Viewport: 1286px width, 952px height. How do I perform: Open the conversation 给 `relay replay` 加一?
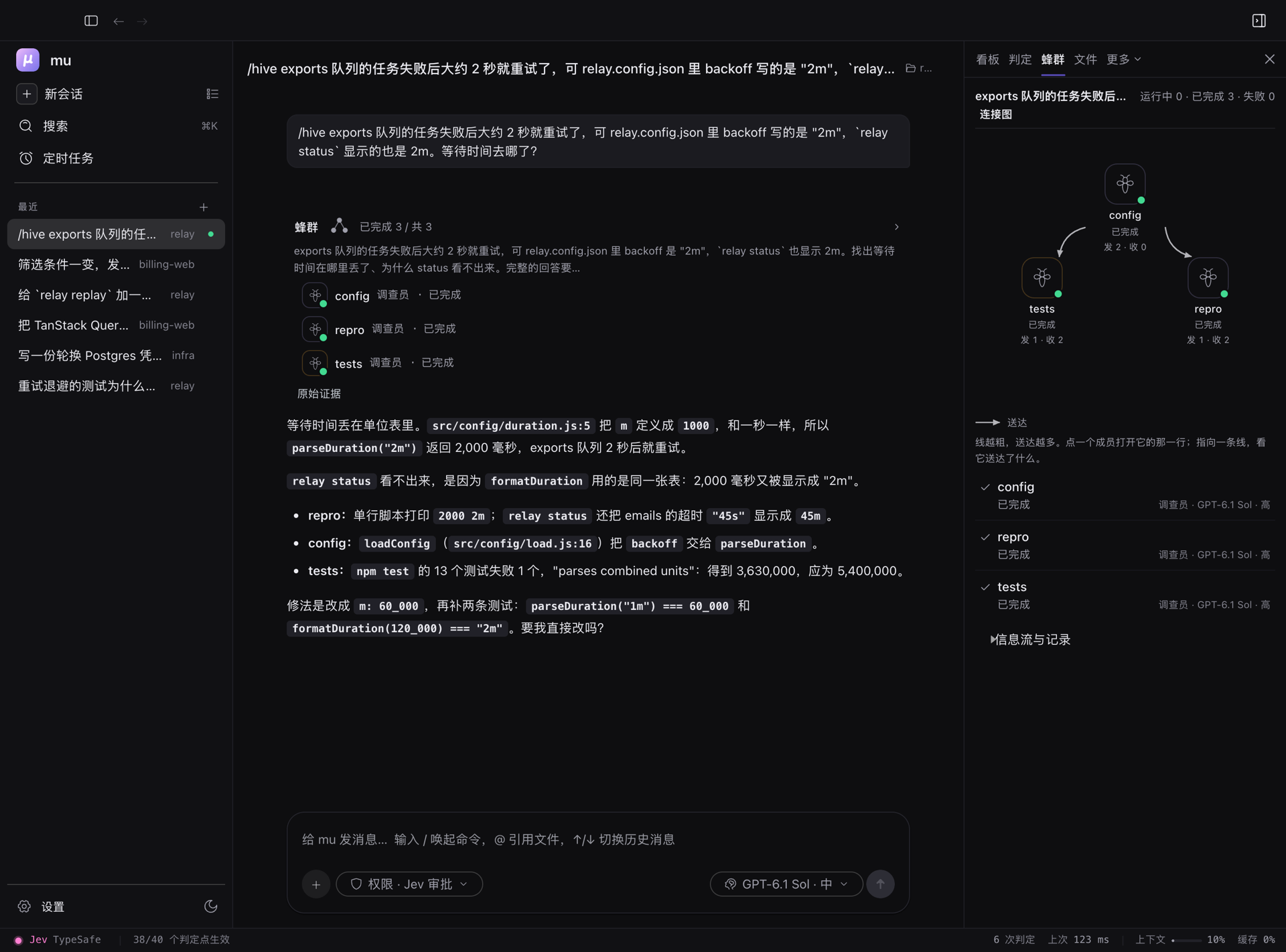pyautogui.click(x=116, y=295)
